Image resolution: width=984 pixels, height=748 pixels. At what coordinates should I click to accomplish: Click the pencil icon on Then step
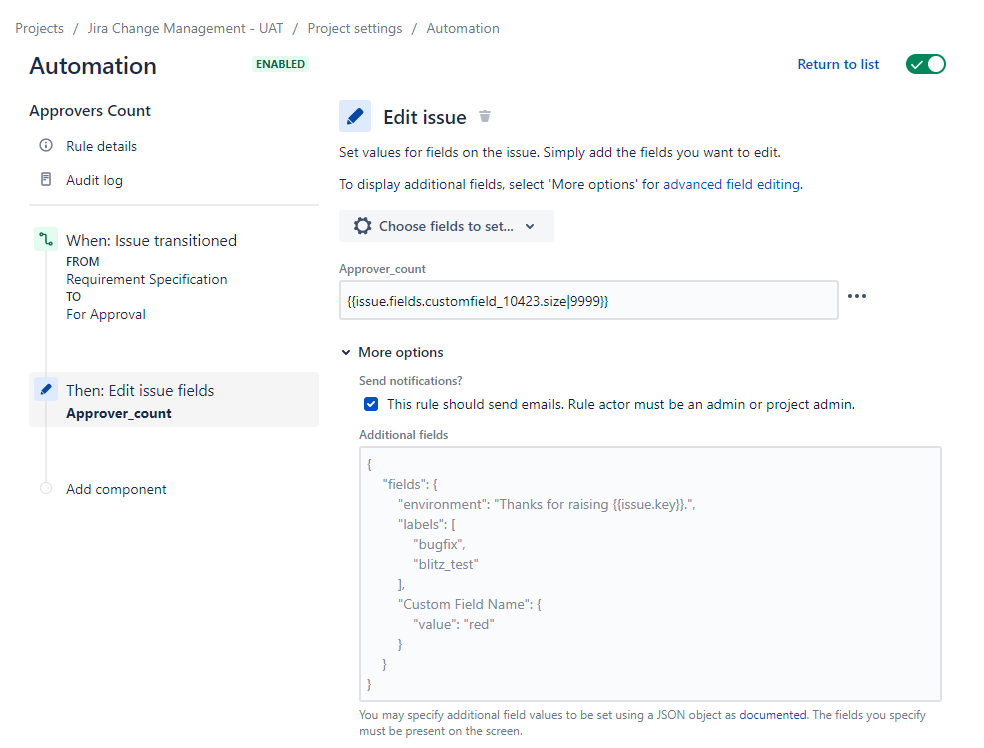46,390
